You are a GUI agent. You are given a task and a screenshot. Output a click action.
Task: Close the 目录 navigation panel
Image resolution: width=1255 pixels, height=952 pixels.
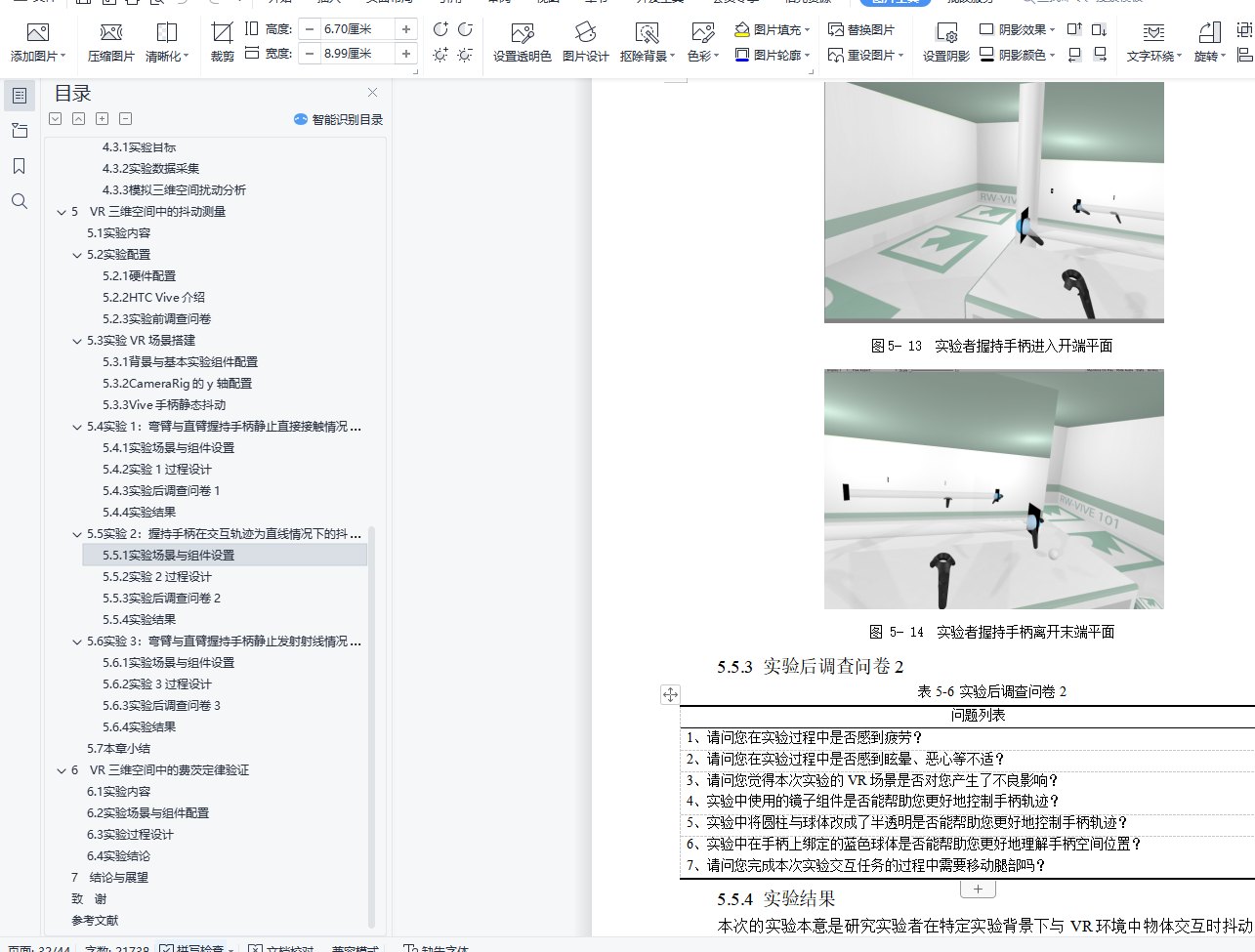point(372,93)
